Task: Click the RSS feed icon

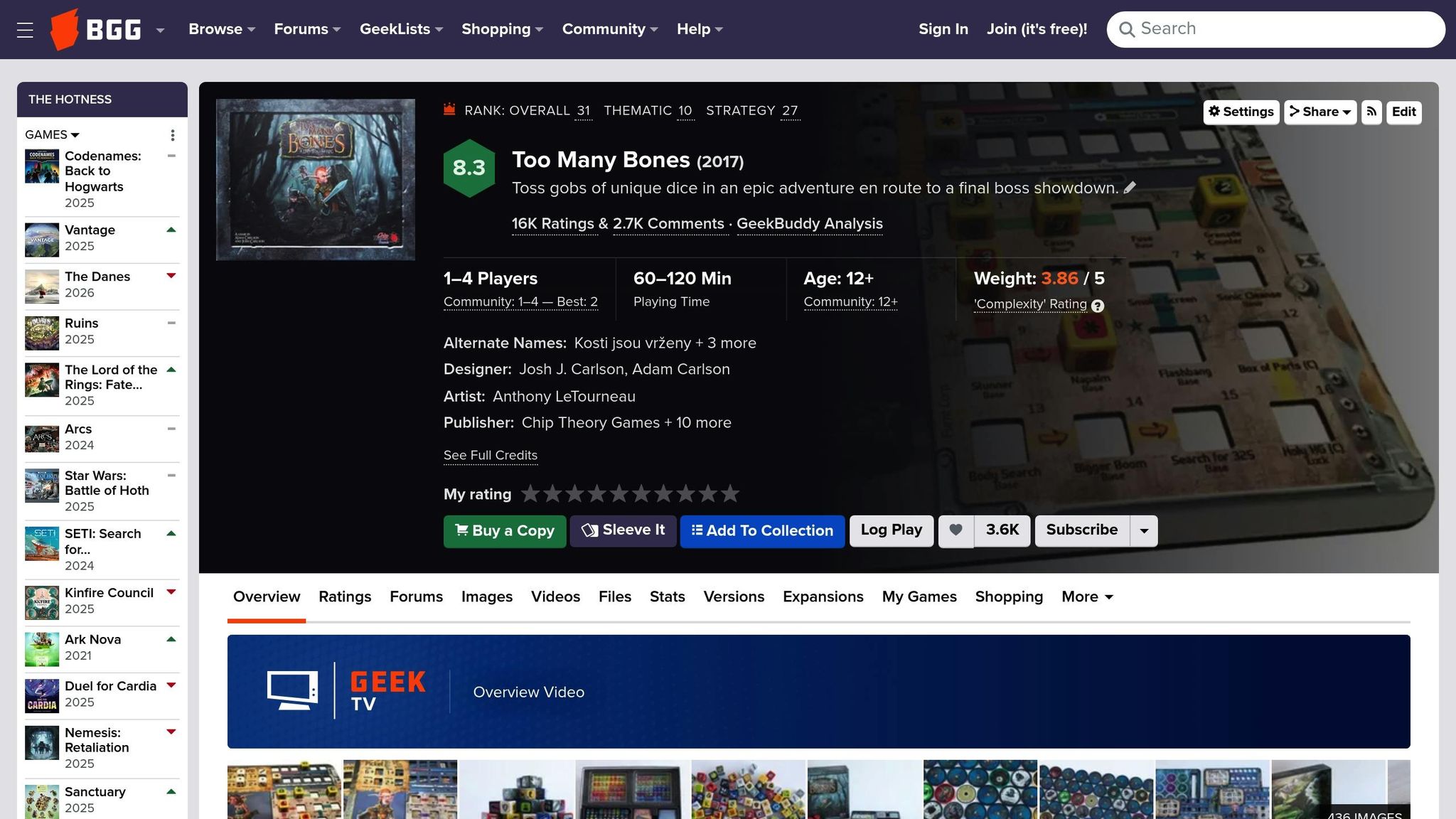Action: 1371,112
